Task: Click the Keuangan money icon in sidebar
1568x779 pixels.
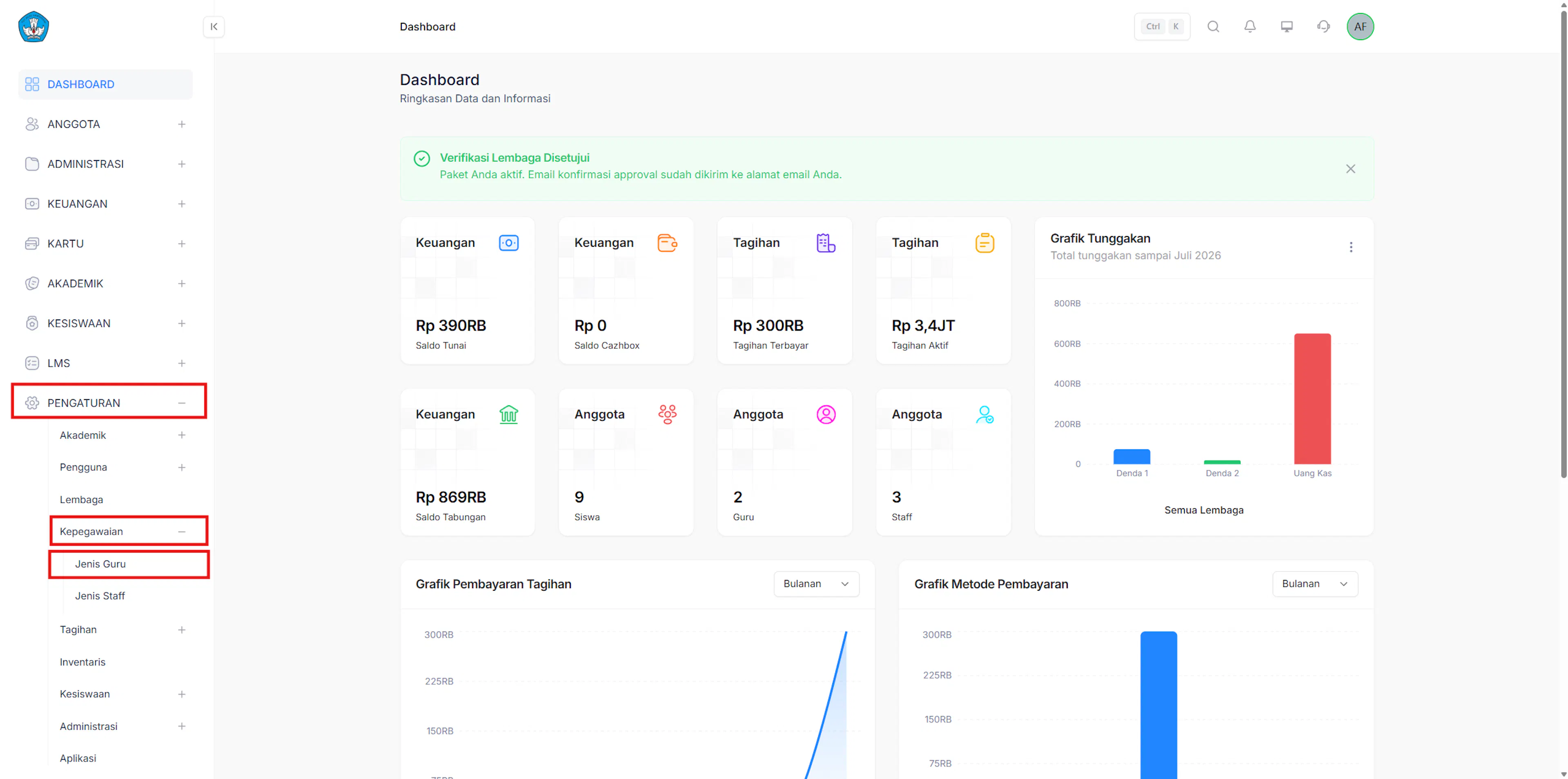Action: tap(32, 204)
